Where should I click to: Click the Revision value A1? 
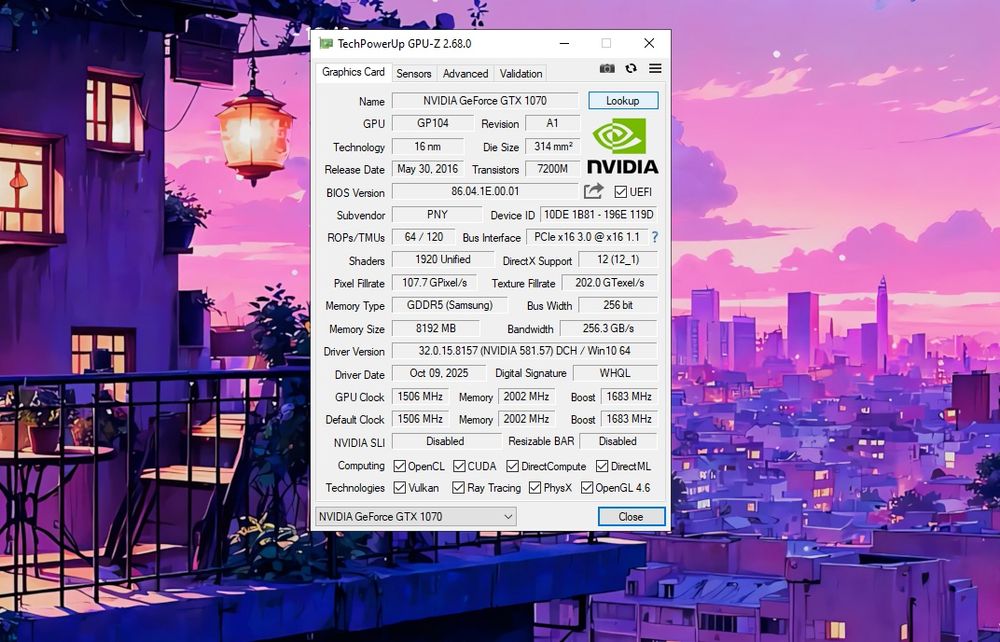point(552,123)
